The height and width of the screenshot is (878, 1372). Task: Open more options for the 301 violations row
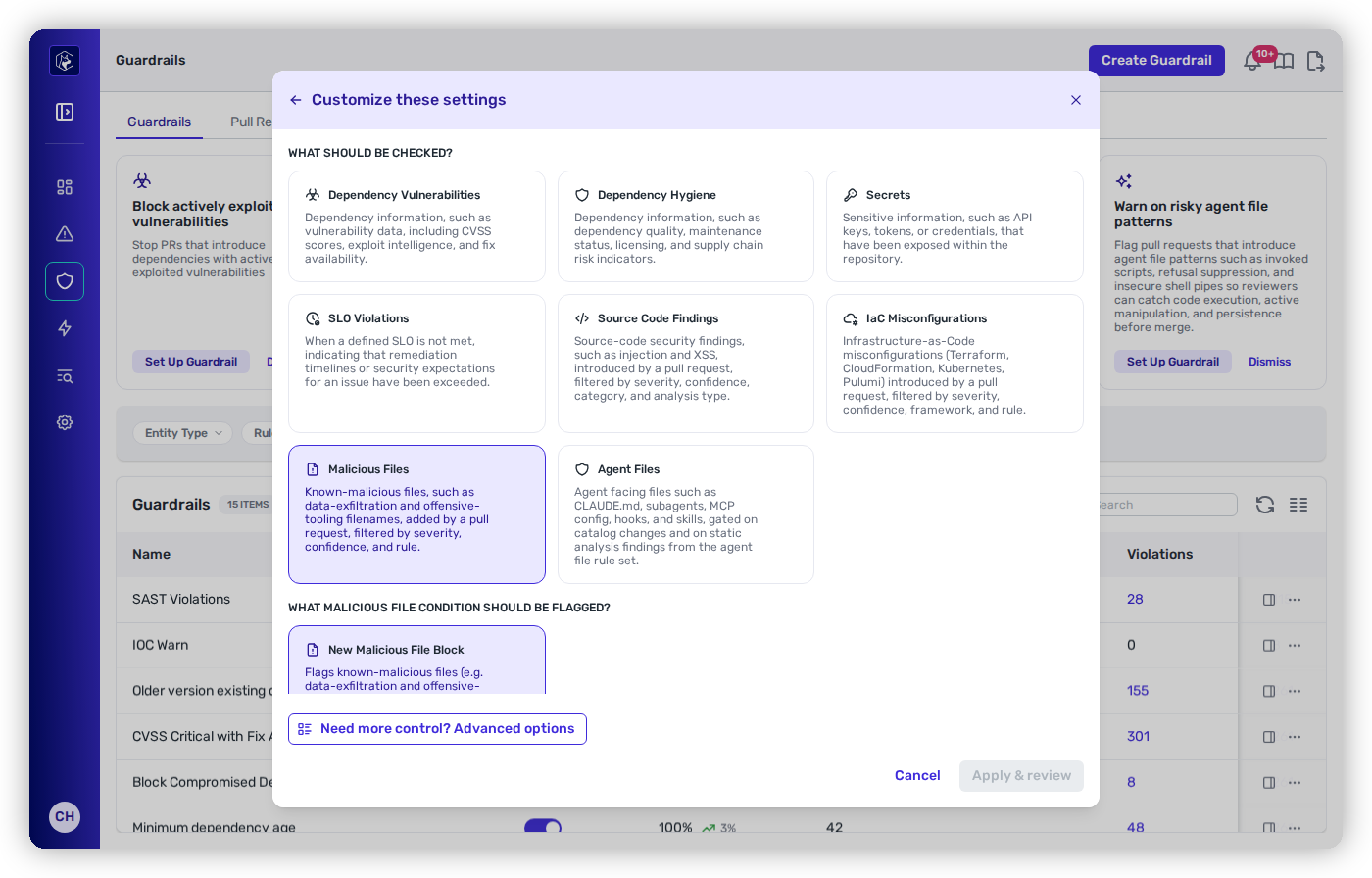pyautogui.click(x=1295, y=737)
